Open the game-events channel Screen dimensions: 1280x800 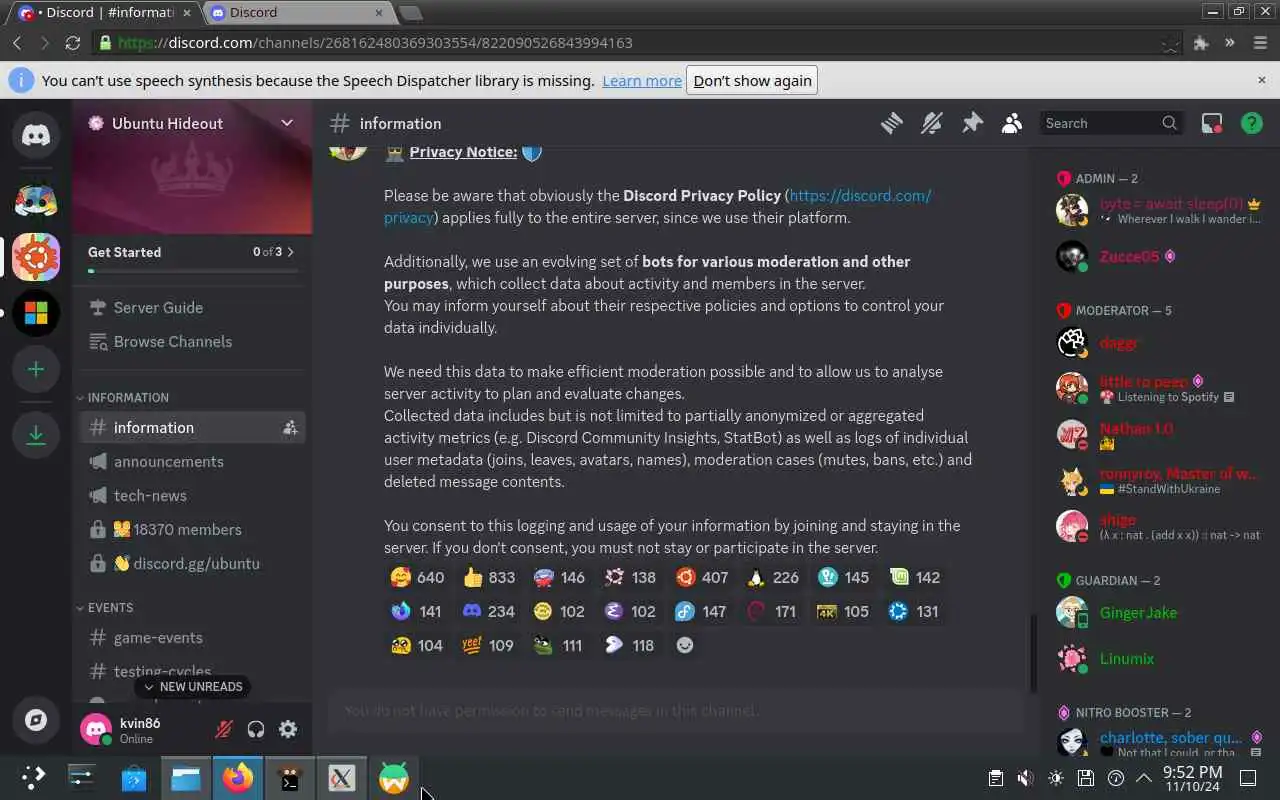coord(192,637)
